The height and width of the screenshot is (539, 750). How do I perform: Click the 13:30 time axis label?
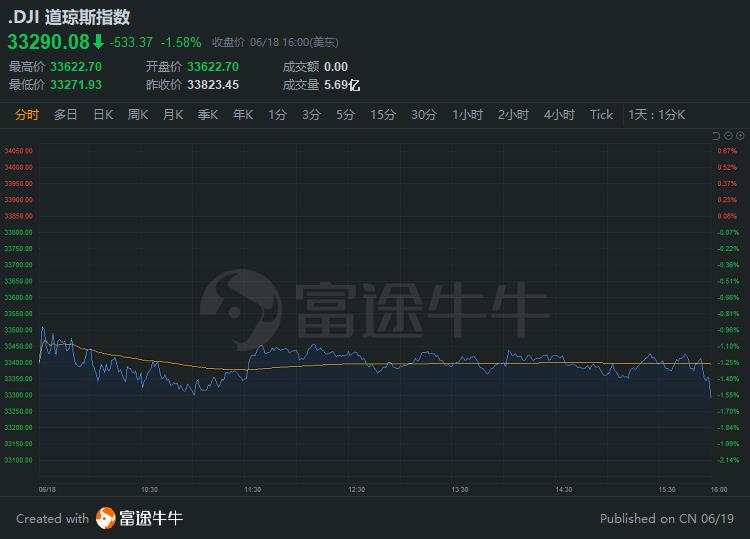click(x=460, y=490)
